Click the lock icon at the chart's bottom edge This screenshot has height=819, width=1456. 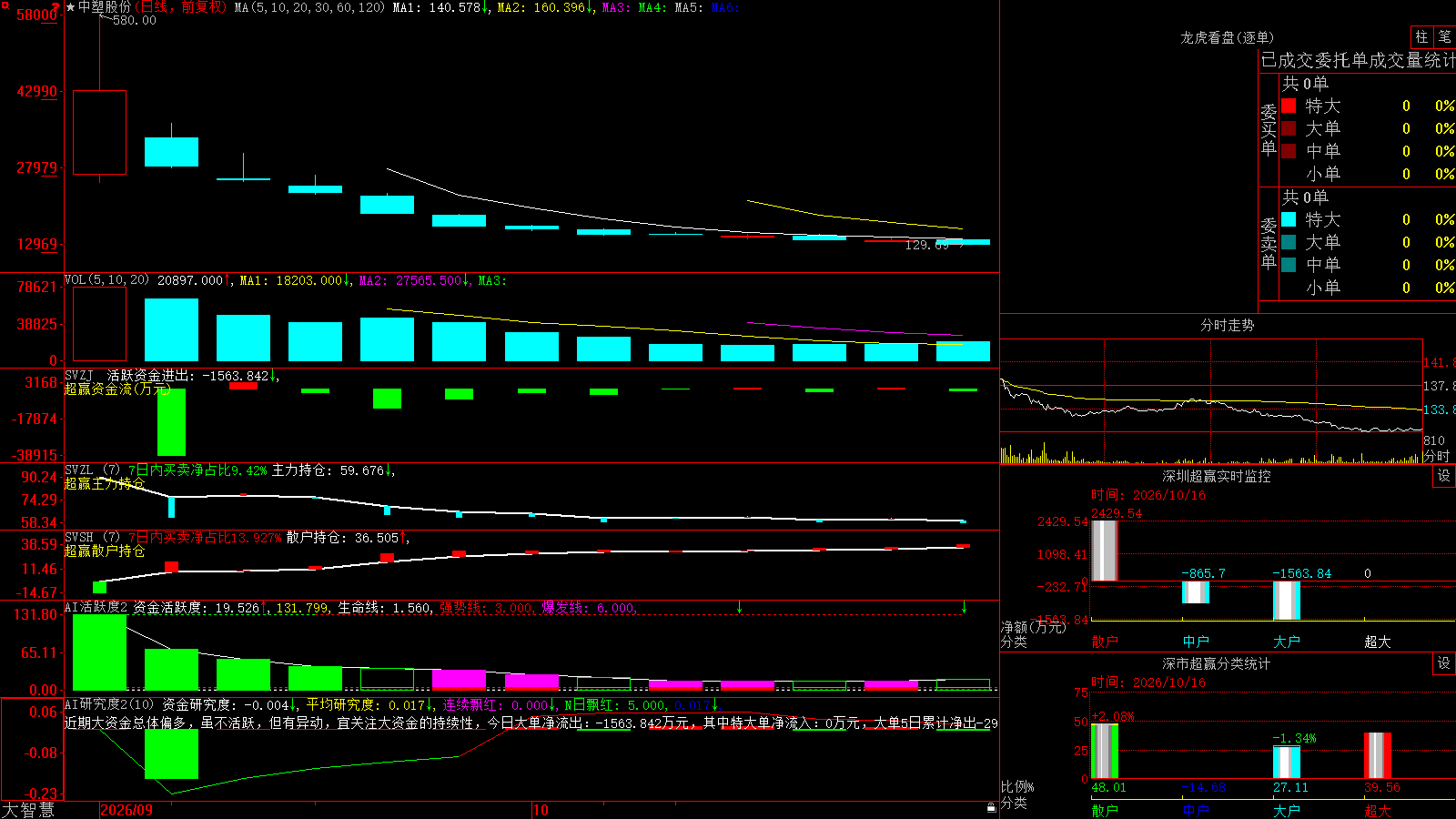coord(991,807)
